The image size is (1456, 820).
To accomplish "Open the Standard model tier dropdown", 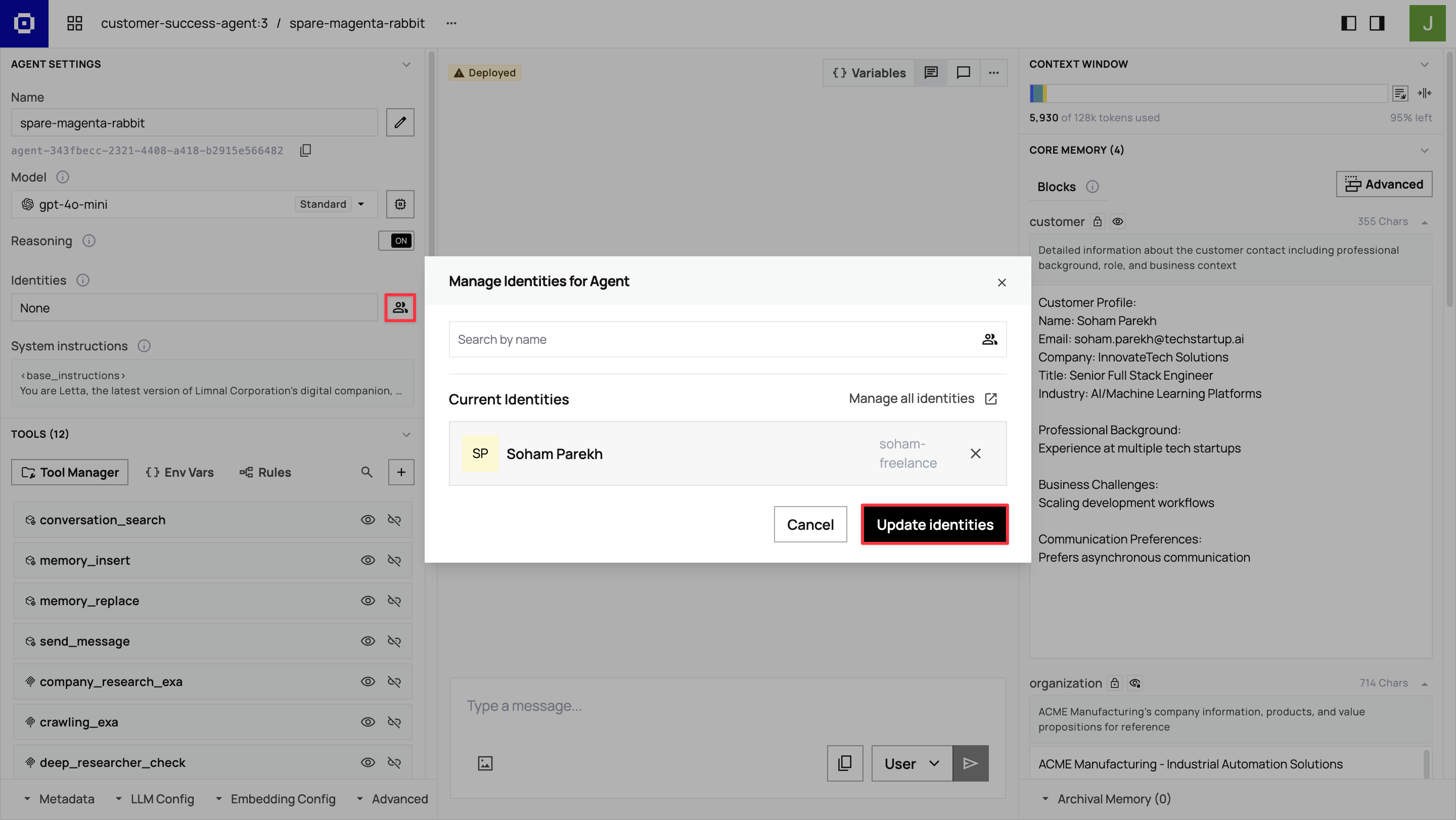I will pos(333,204).
